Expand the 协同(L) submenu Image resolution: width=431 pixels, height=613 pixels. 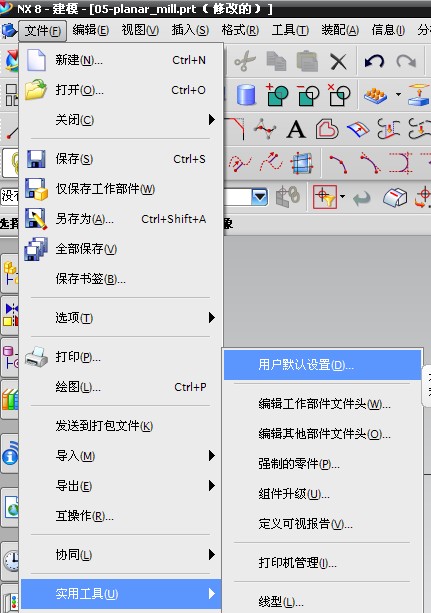tap(120, 554)
